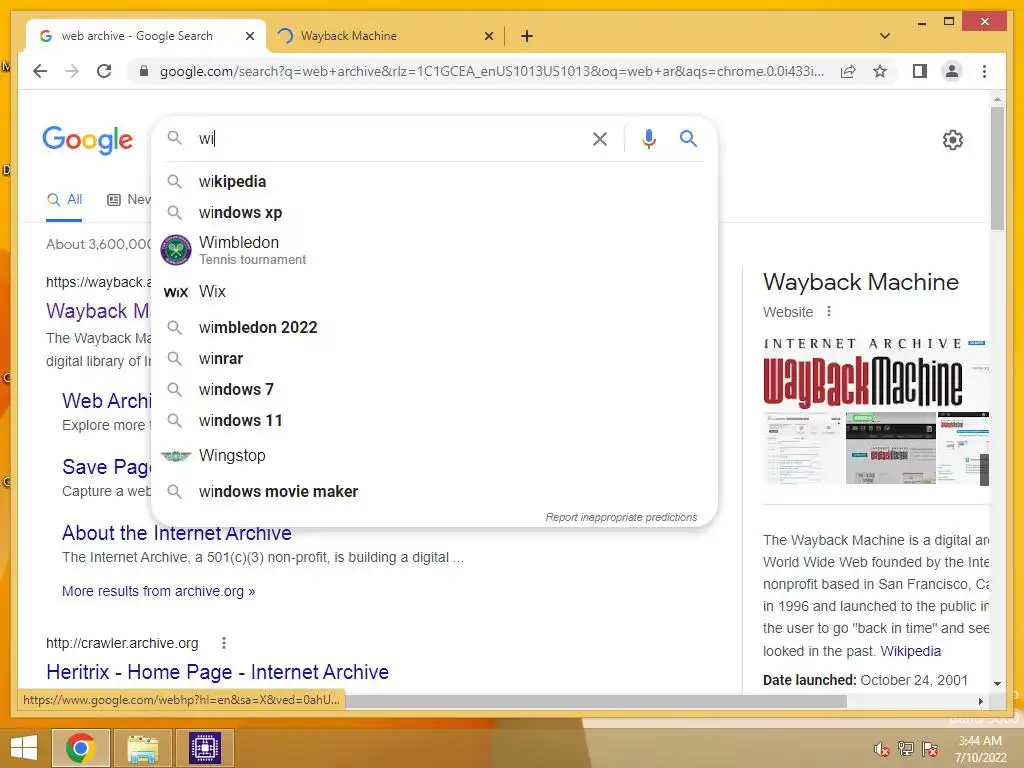Select the Wix suggestion
1024x768 pixels.
434,291
